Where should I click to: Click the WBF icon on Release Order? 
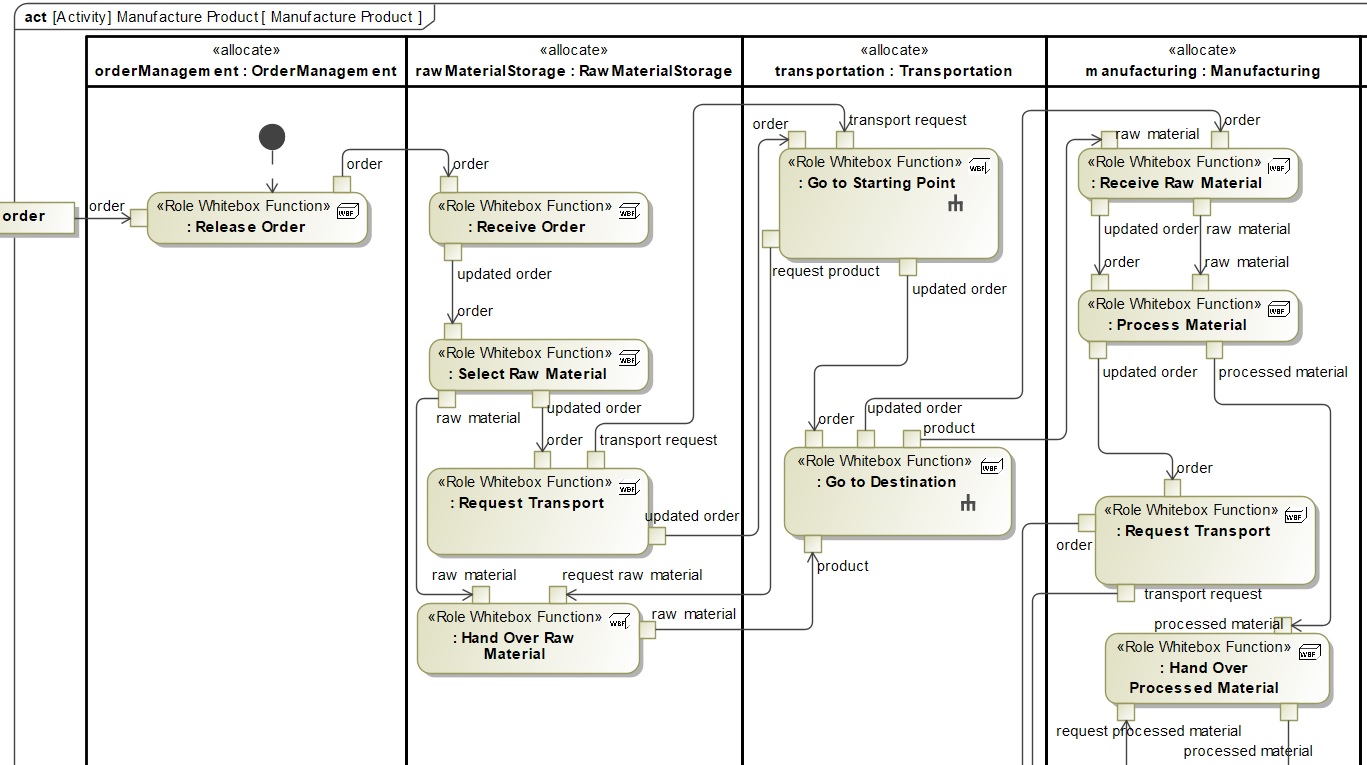click(349, 211)
